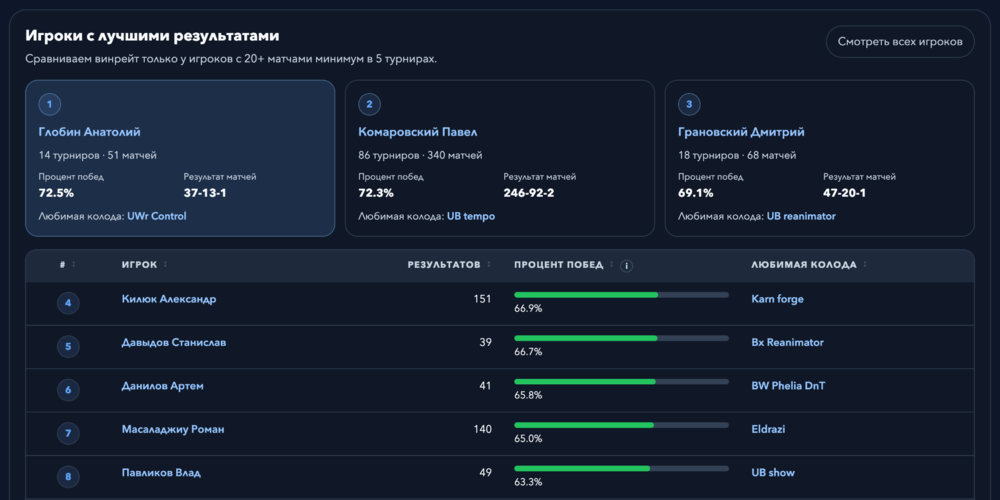Toggle sort on РЕЗУЛЬТАТОВ column arrows
Image resolution: width=1000 pixels, height=500 pixels.
489,265
